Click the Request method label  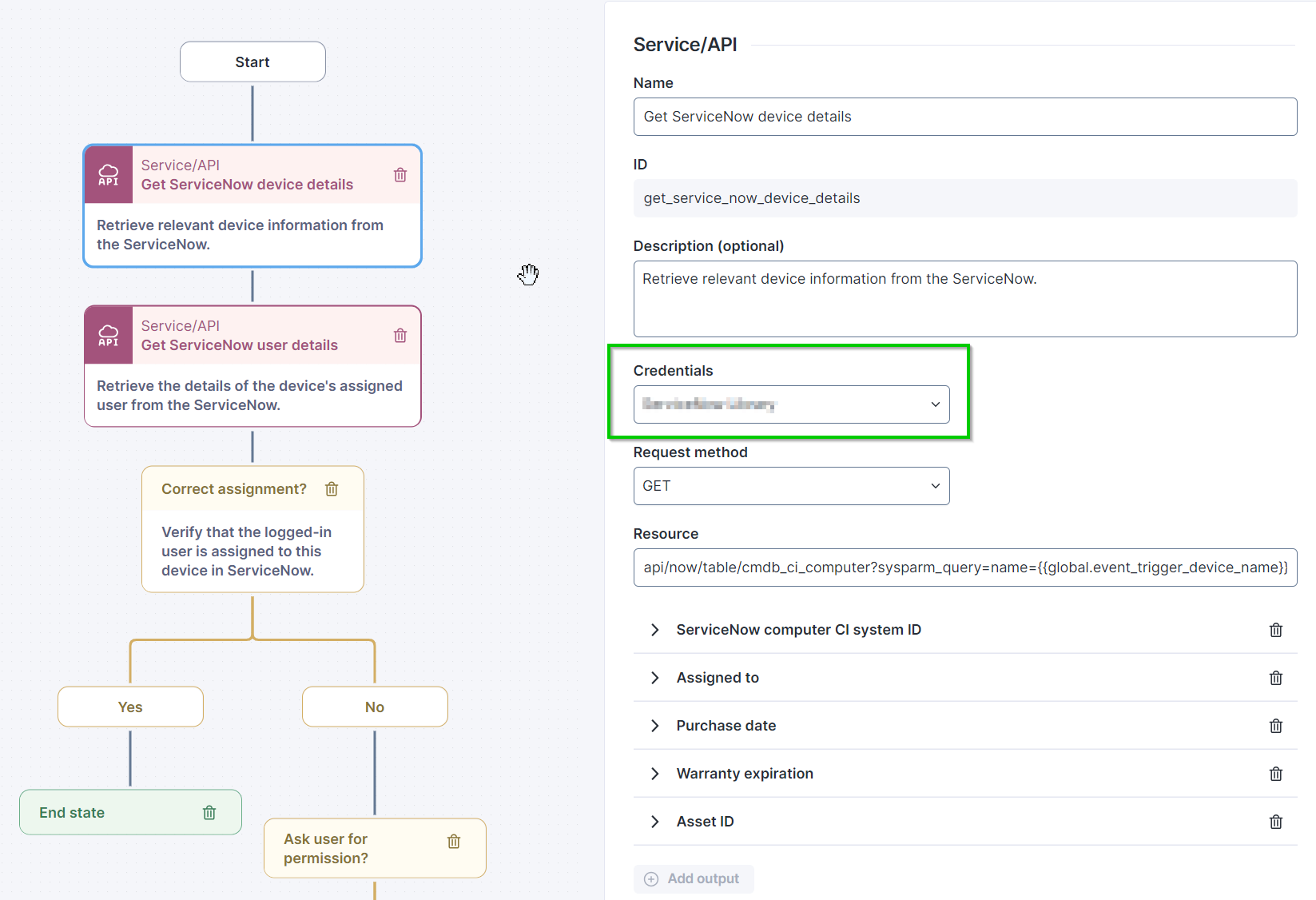[x=690, y=452]
